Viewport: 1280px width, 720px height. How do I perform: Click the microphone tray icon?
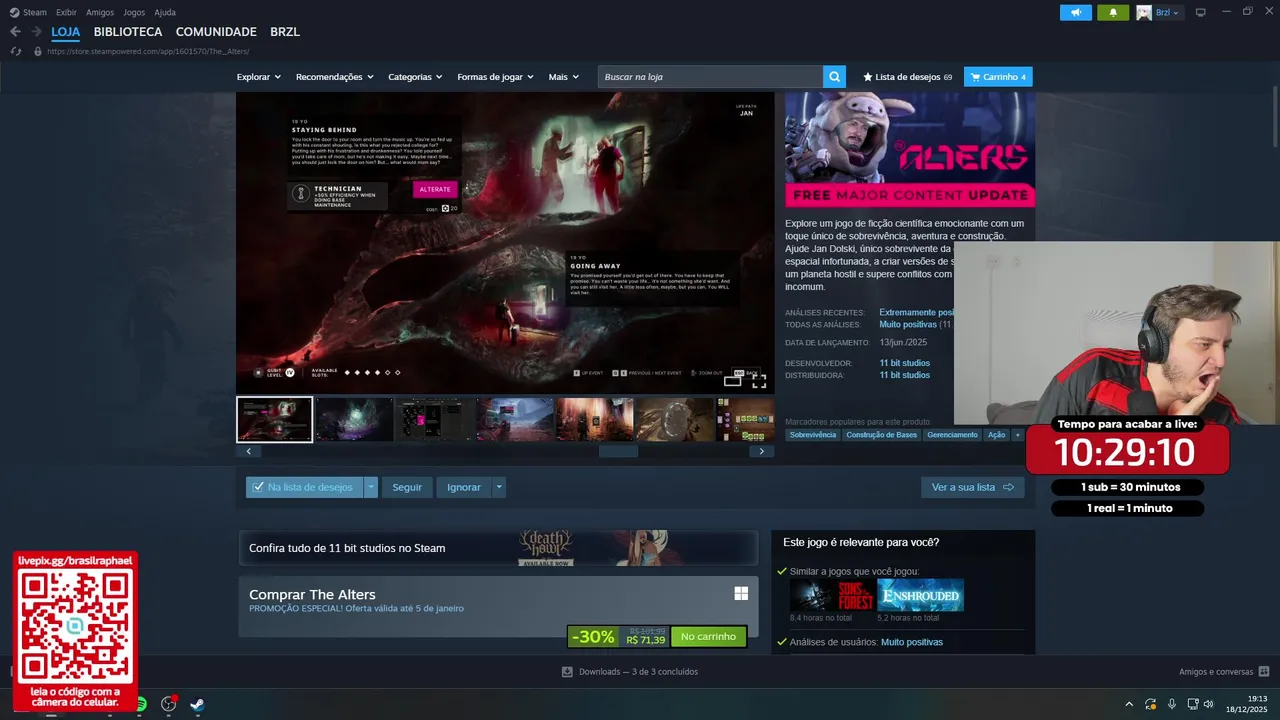pos(1171,704)
